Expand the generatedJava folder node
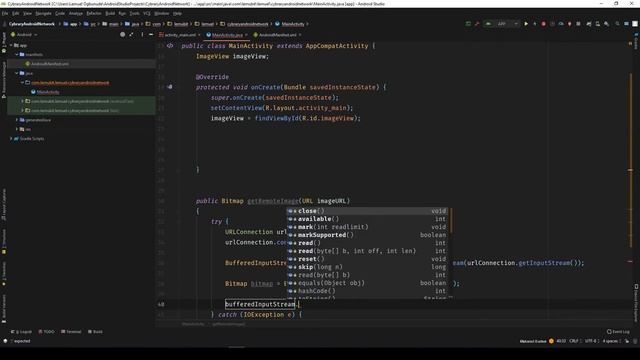This screenshot has height=360, width=640. pos(17,120)
